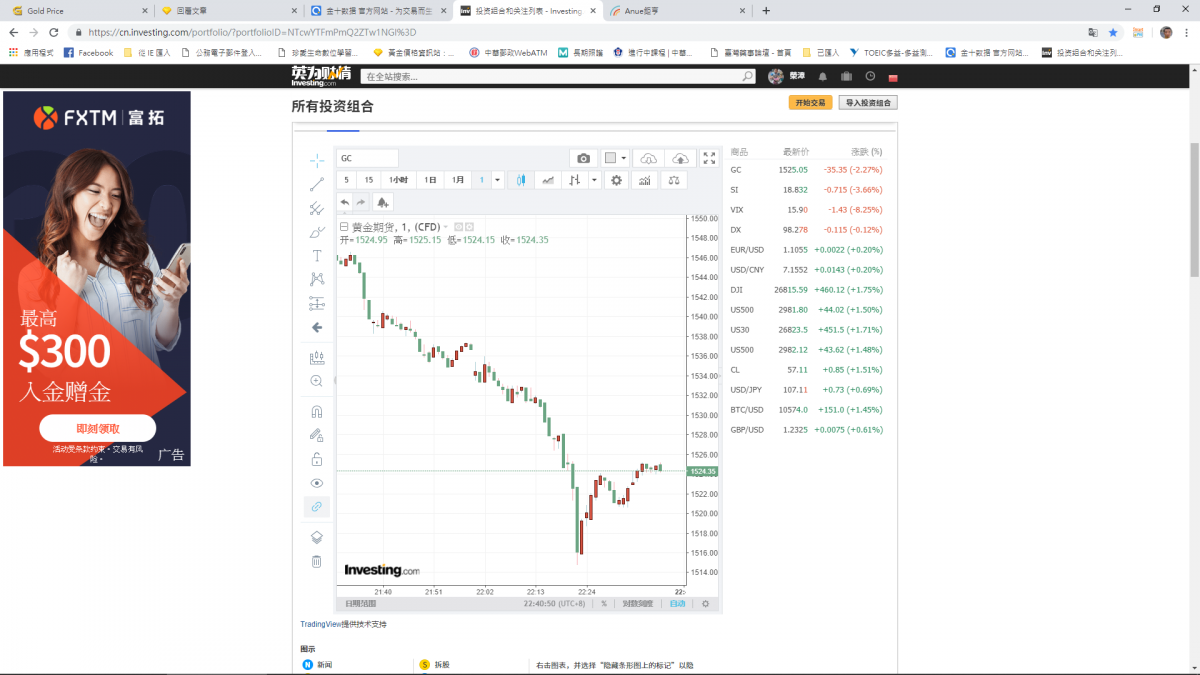Select the bar chart style icon
1200x675 pixels.
574,180
